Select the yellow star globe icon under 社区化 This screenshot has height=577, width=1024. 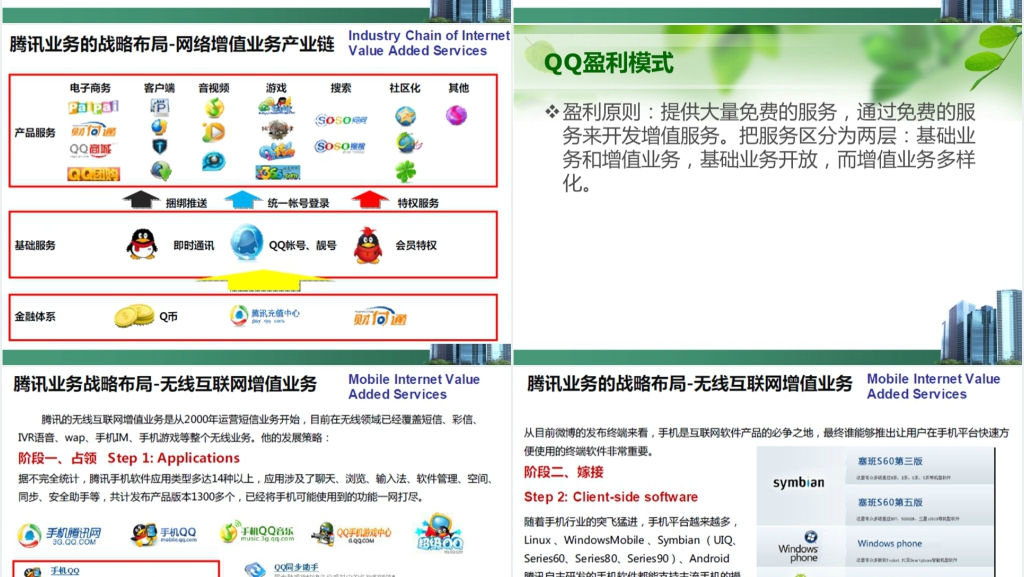point(406,117)
